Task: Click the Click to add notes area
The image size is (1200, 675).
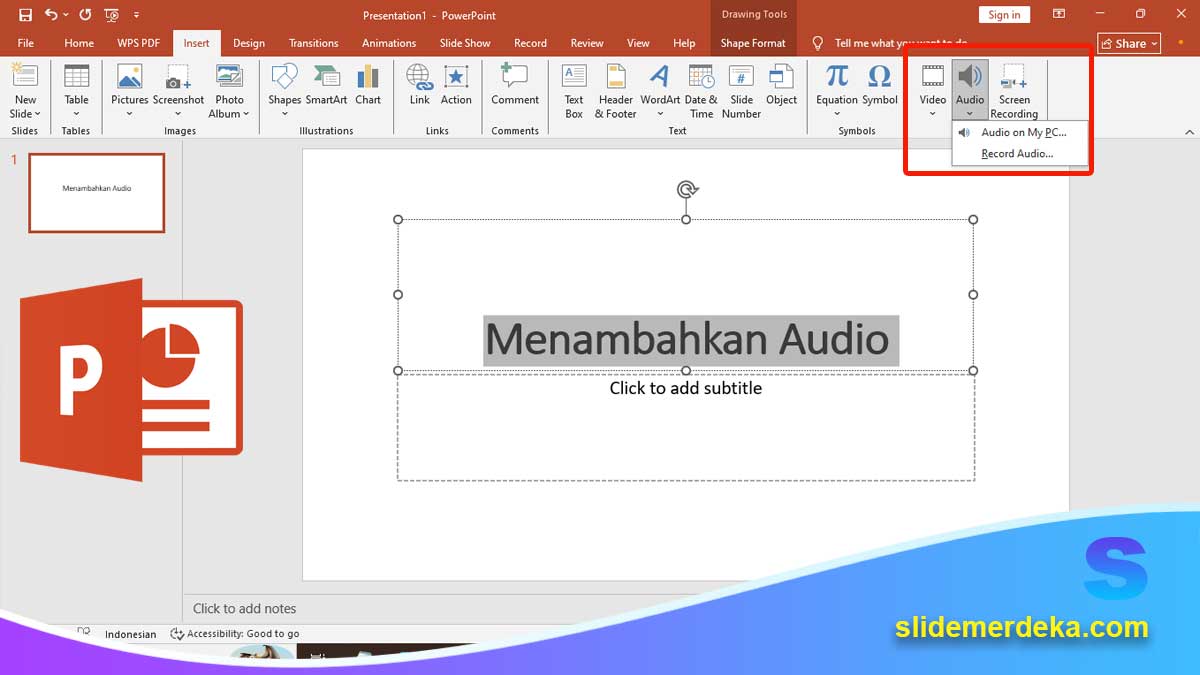Action: [x=244, y=608]
